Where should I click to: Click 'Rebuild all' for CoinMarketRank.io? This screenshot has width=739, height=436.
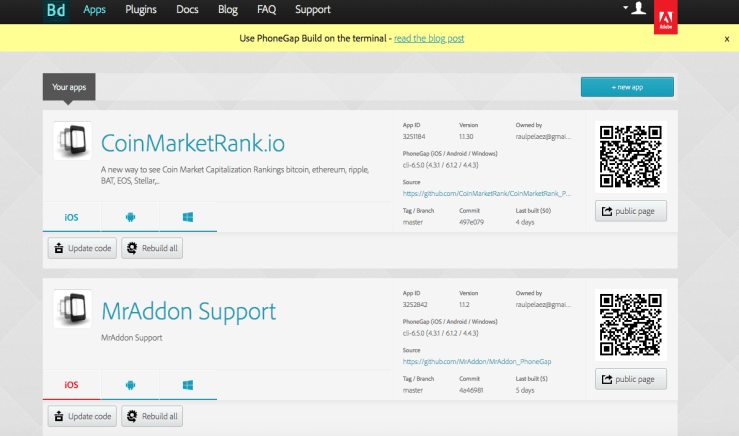click(153, 248)
